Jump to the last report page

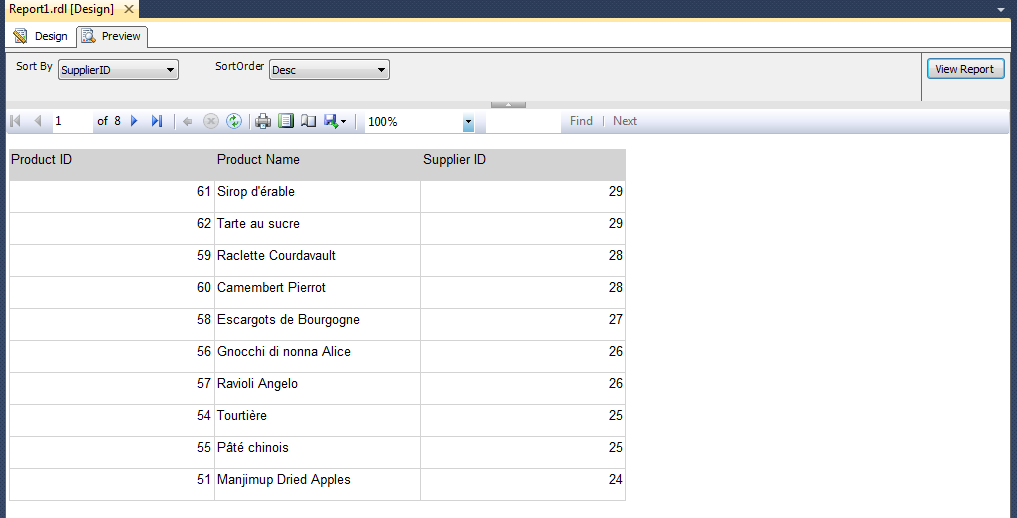coord(156,121)
